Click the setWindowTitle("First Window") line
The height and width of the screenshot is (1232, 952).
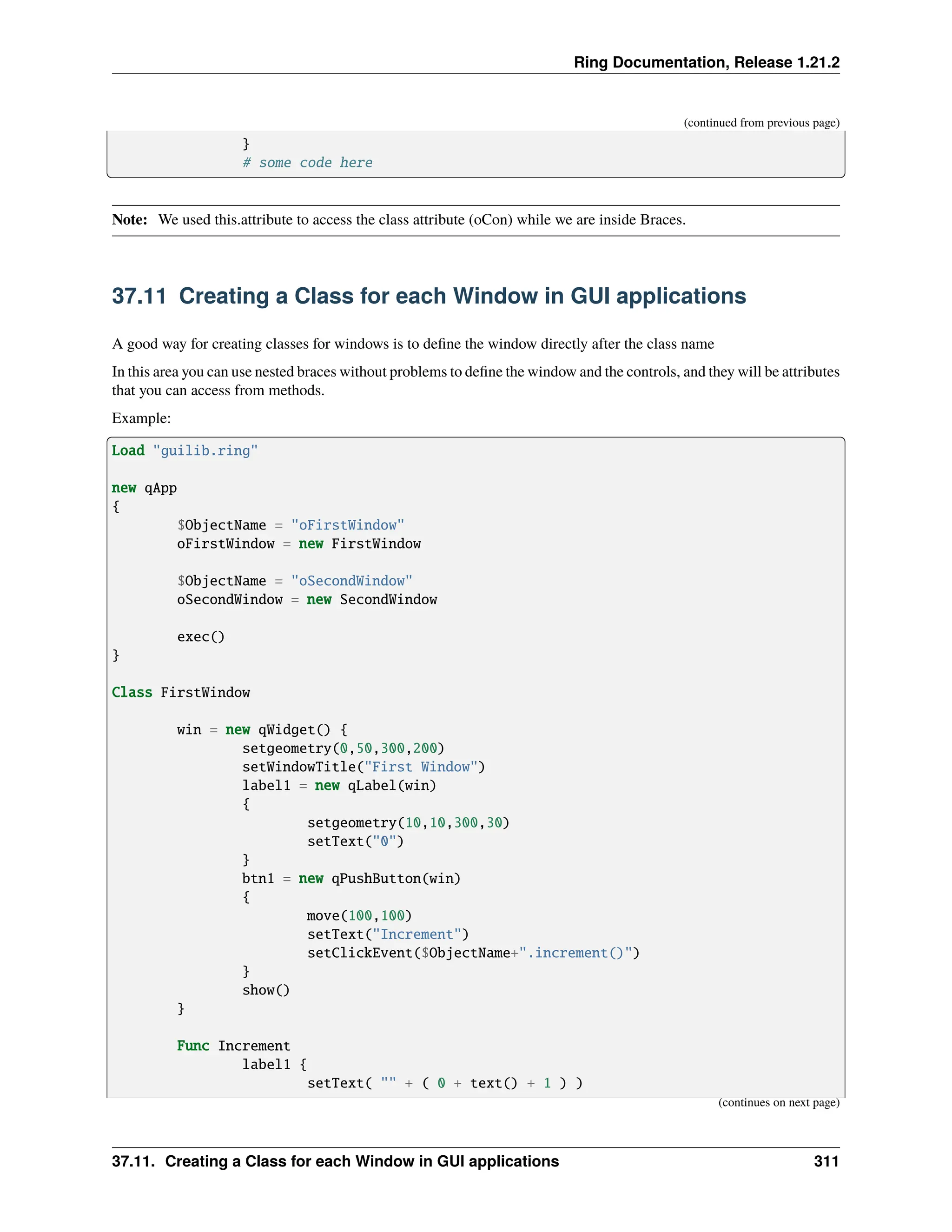pyautogui.click(x=363, y=767)
